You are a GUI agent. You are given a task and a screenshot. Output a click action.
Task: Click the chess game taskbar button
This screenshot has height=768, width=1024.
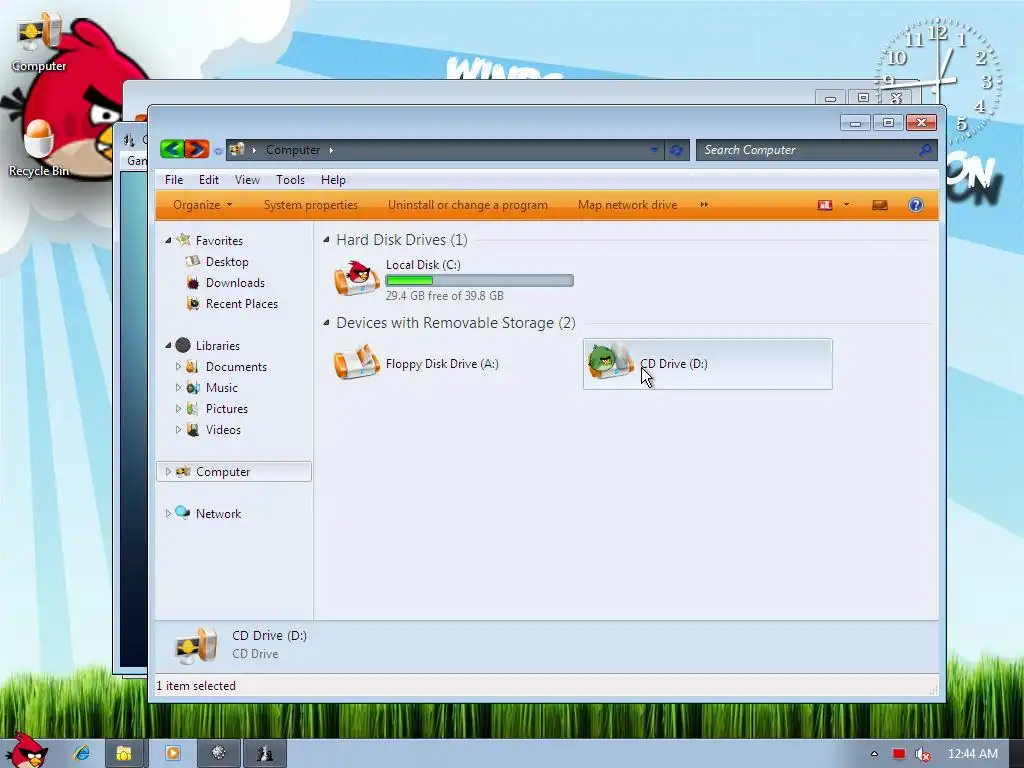[264, 754]
